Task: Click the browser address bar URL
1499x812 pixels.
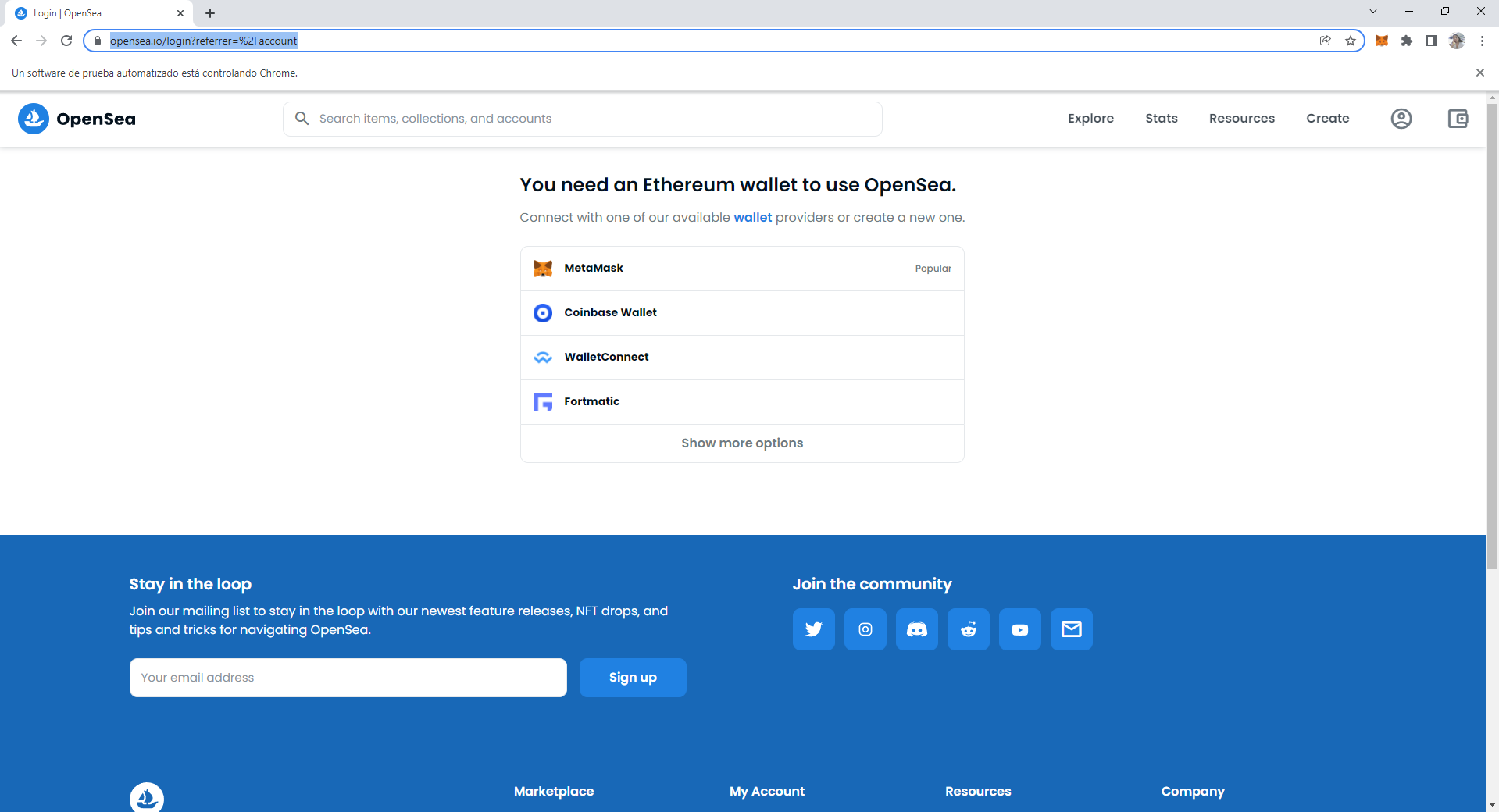Action: pyautogui.click(x=203, y=41)
